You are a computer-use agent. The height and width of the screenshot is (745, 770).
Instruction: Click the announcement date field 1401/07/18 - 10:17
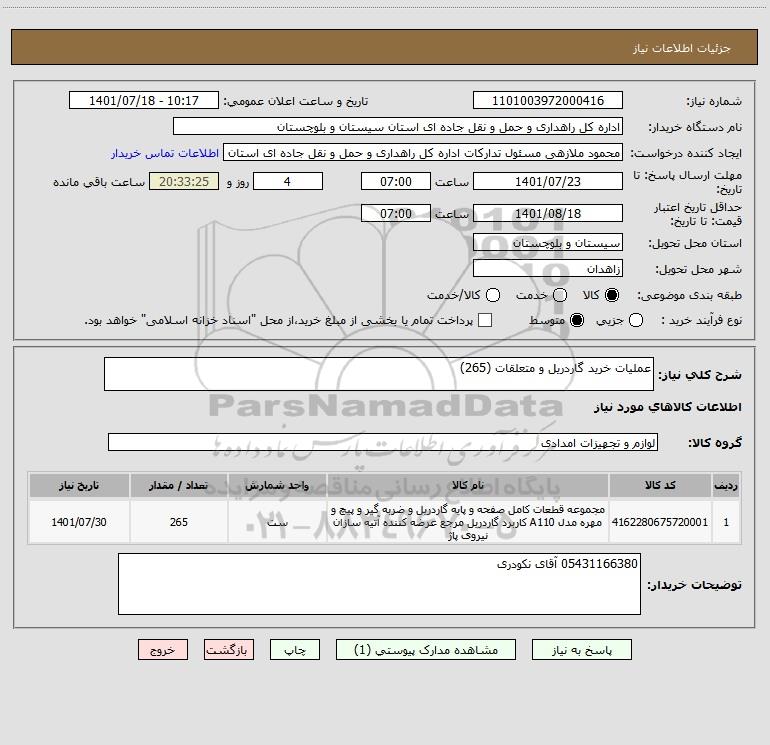coord(144,100)
